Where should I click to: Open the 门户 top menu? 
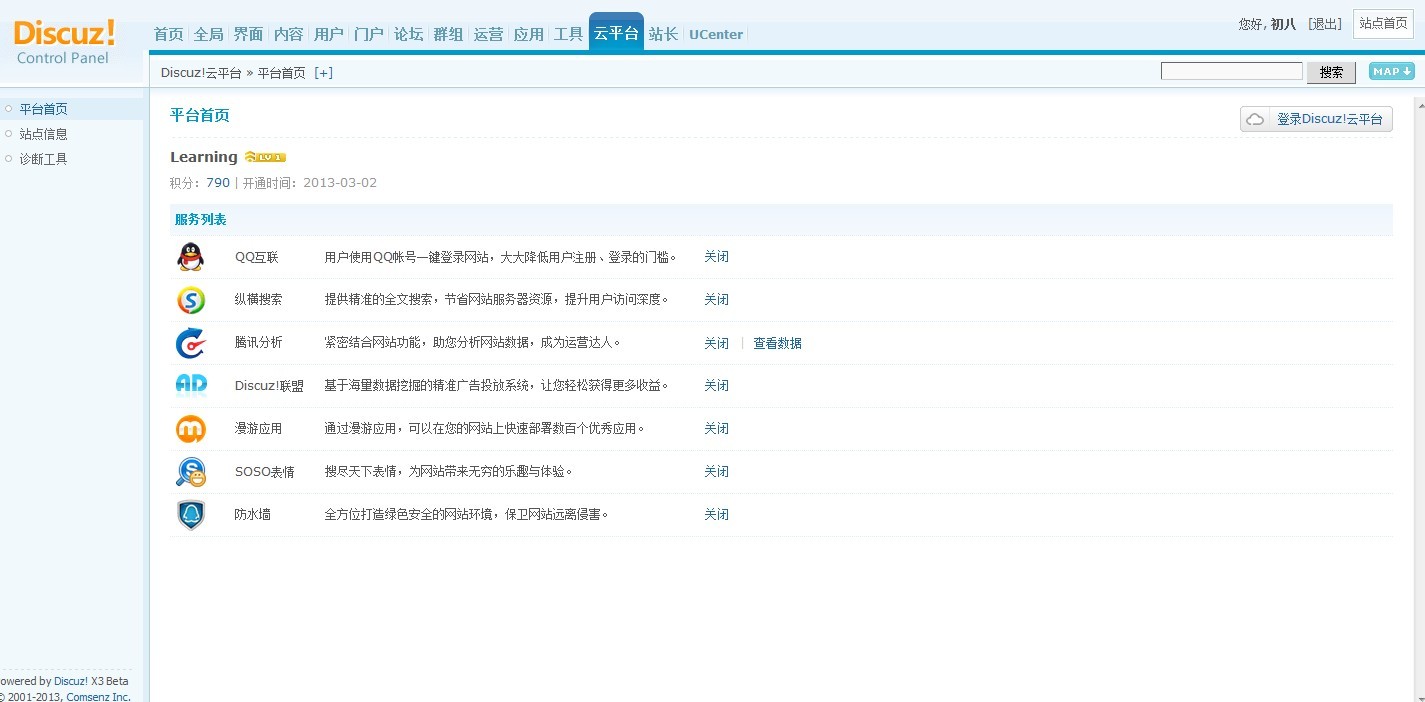(369, 34)
